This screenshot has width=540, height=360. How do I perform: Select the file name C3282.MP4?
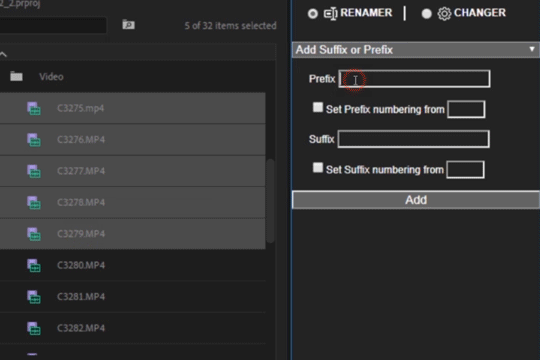tap(81, 328)
